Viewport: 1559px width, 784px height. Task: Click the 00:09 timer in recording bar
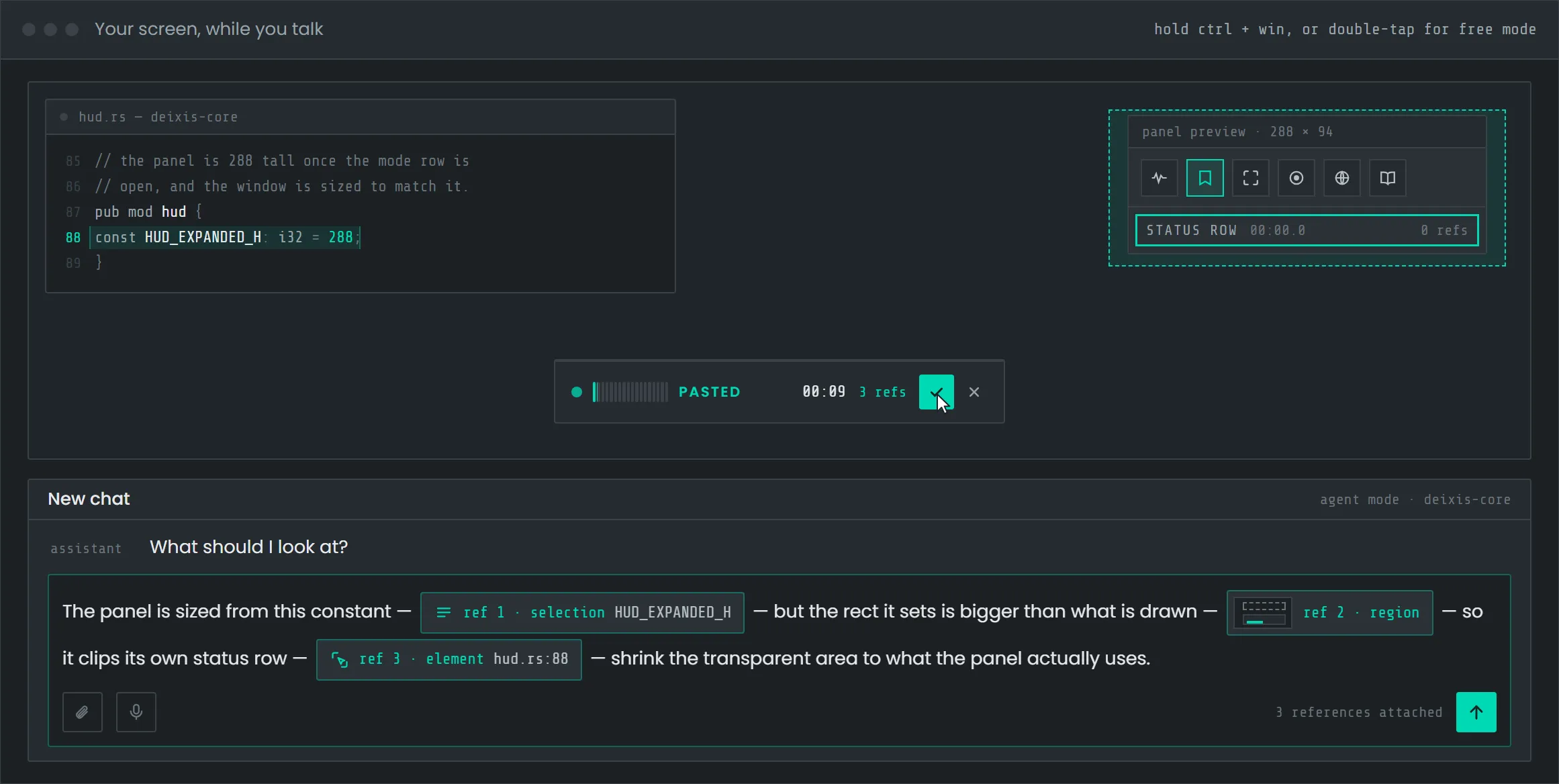click(824, 392)
